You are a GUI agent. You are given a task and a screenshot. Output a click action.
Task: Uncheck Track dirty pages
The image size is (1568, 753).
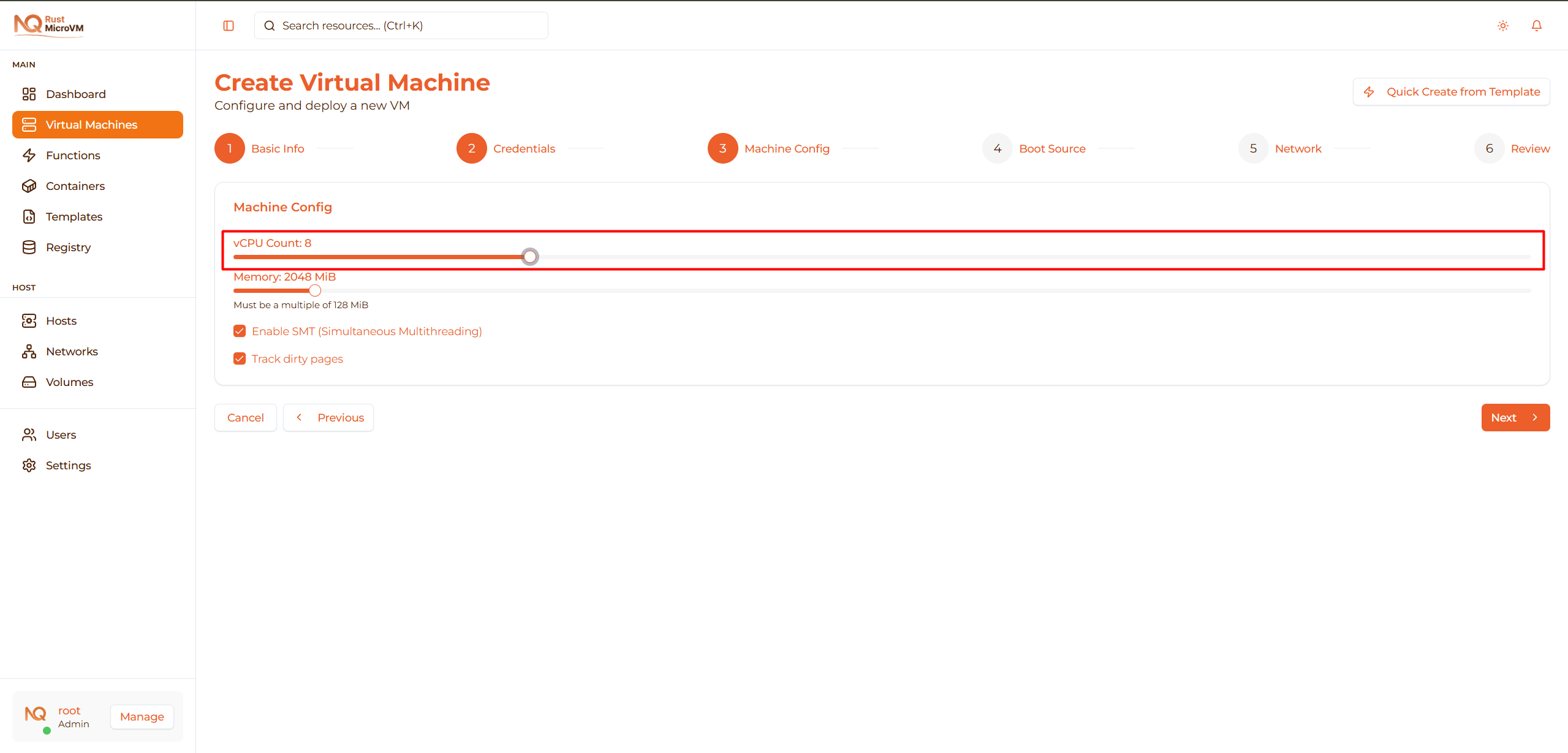pos(240,358)
